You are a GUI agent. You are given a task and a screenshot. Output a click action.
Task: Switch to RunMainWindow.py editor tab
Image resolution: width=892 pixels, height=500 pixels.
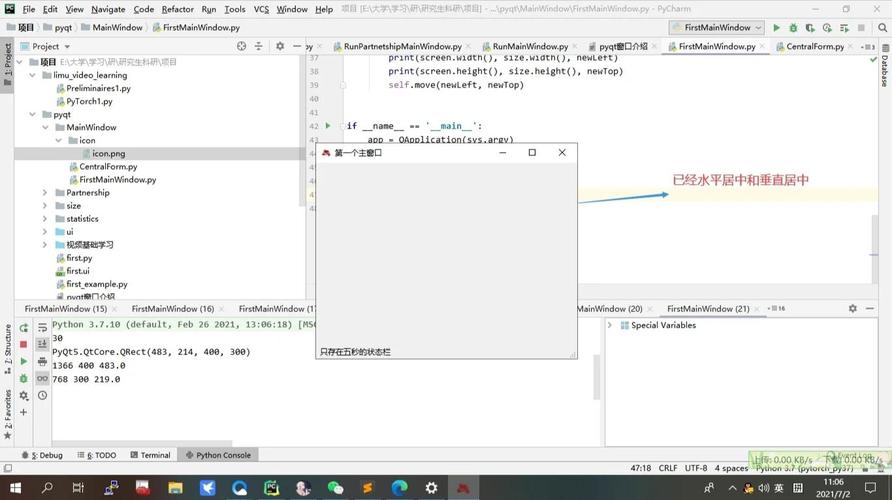[530, 46]
